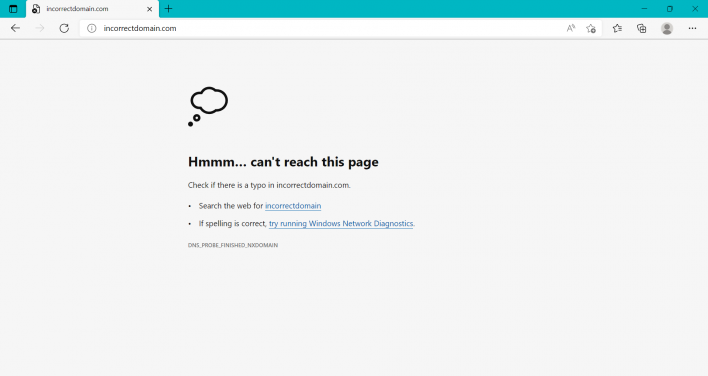This screenshot has width=708, height=376.
Task: Add this page to favorites
Action: click(x=591, y=28)
